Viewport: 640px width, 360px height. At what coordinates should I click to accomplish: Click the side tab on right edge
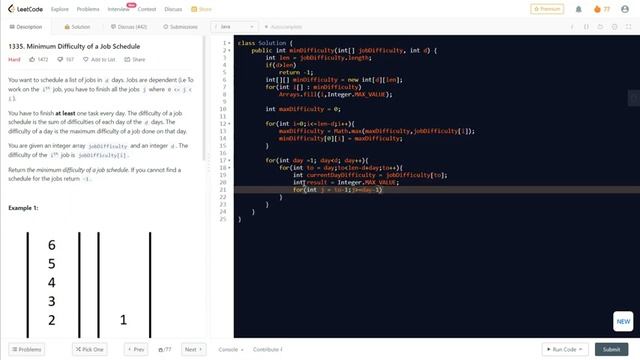[x=634, y=98]
